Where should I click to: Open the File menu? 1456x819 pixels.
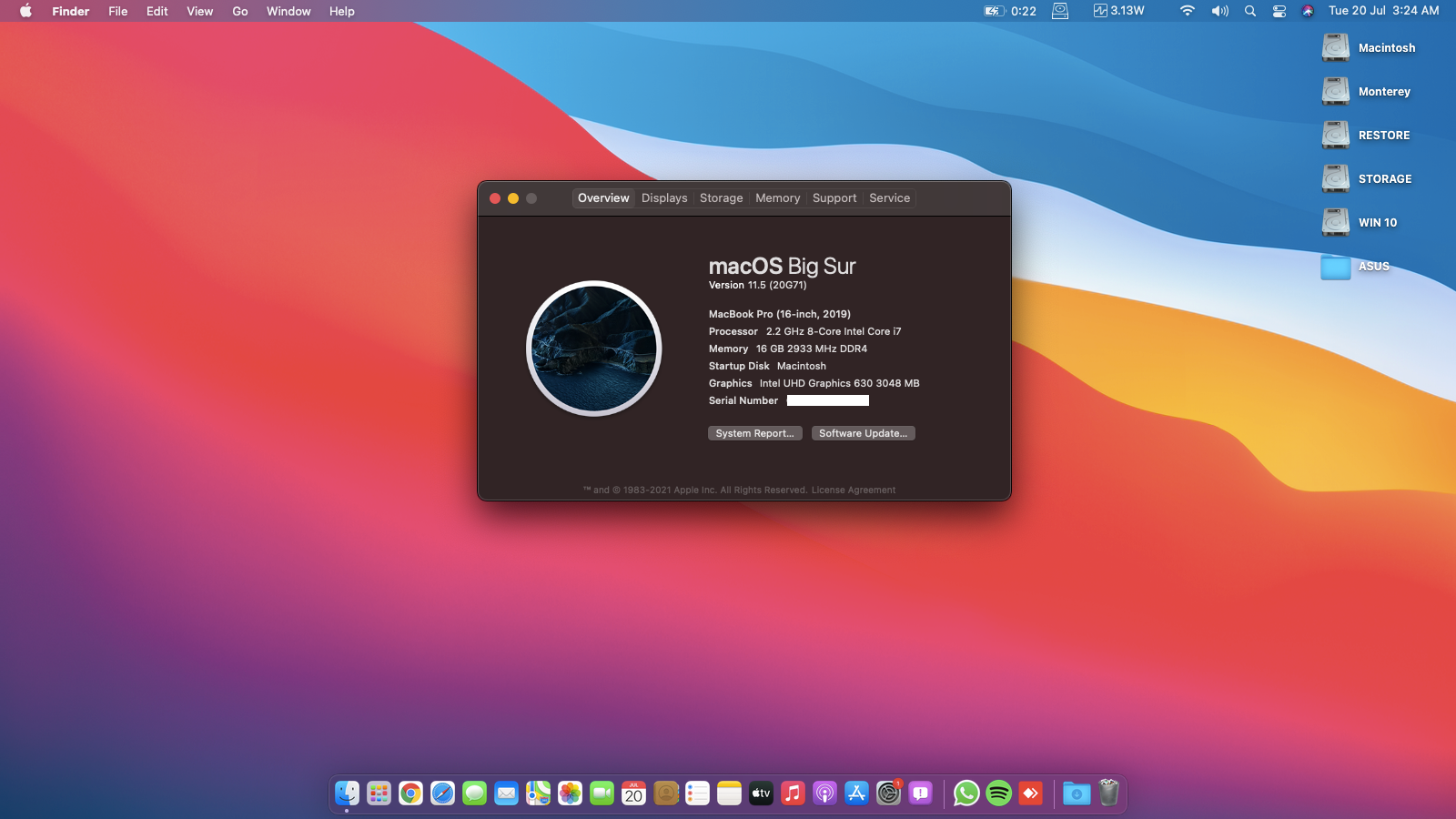(118, 11)
